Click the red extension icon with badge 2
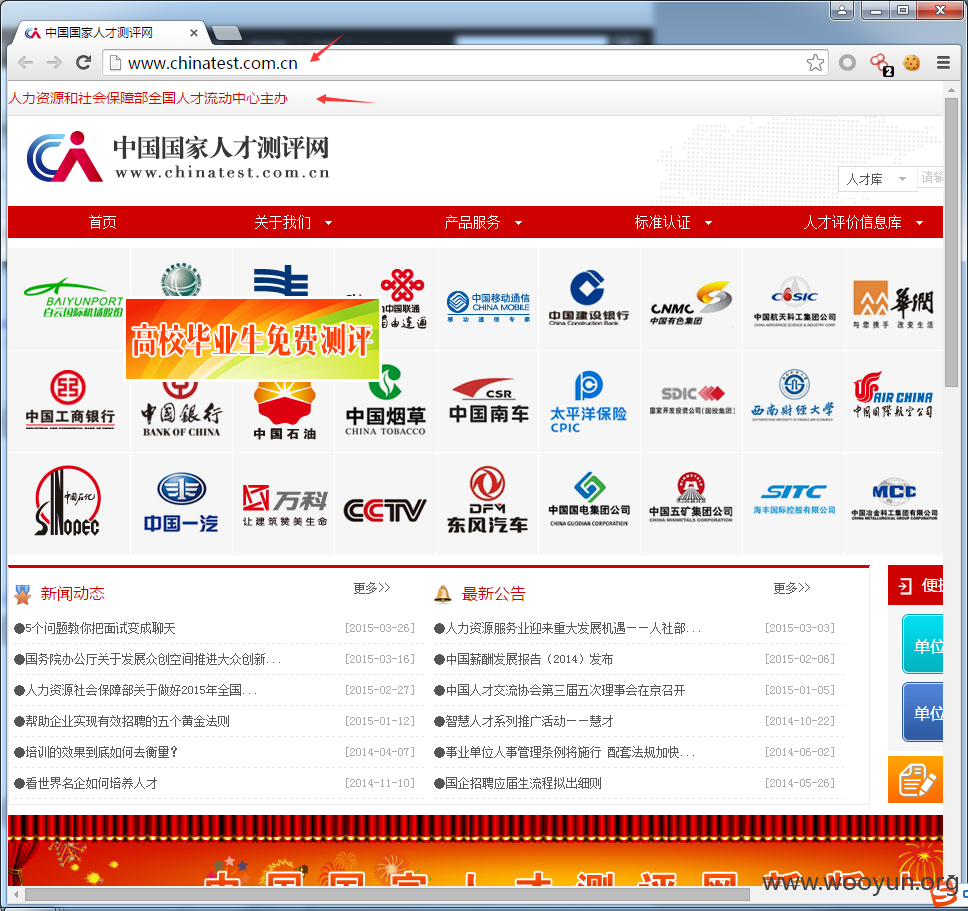Viewport: 968px width, 911px height. pyautogui.click(x=881, y=64)
